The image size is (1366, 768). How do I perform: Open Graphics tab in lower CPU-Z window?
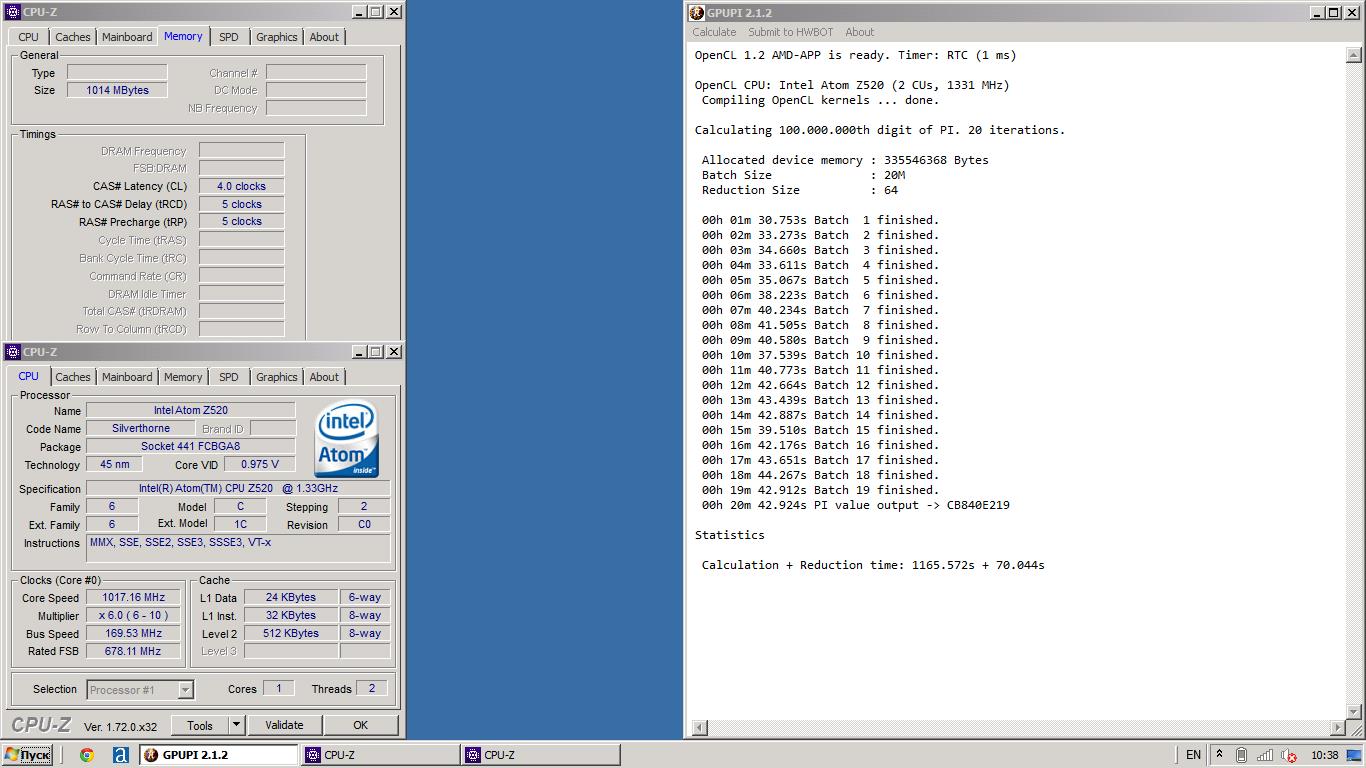(277, 377)
